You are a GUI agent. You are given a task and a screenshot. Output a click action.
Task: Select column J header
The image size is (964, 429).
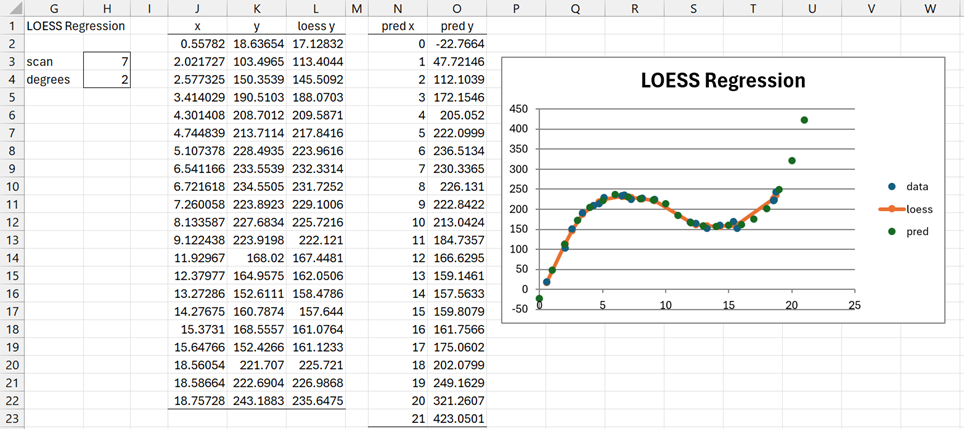pos(197,8)
